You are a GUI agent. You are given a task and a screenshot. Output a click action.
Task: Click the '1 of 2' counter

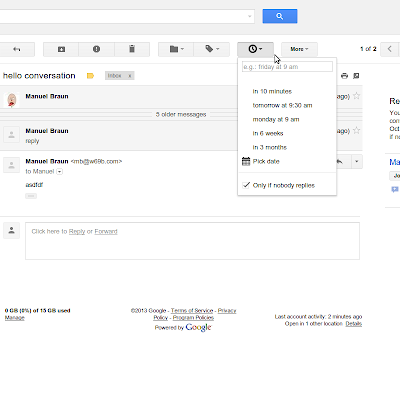(368, 49)
